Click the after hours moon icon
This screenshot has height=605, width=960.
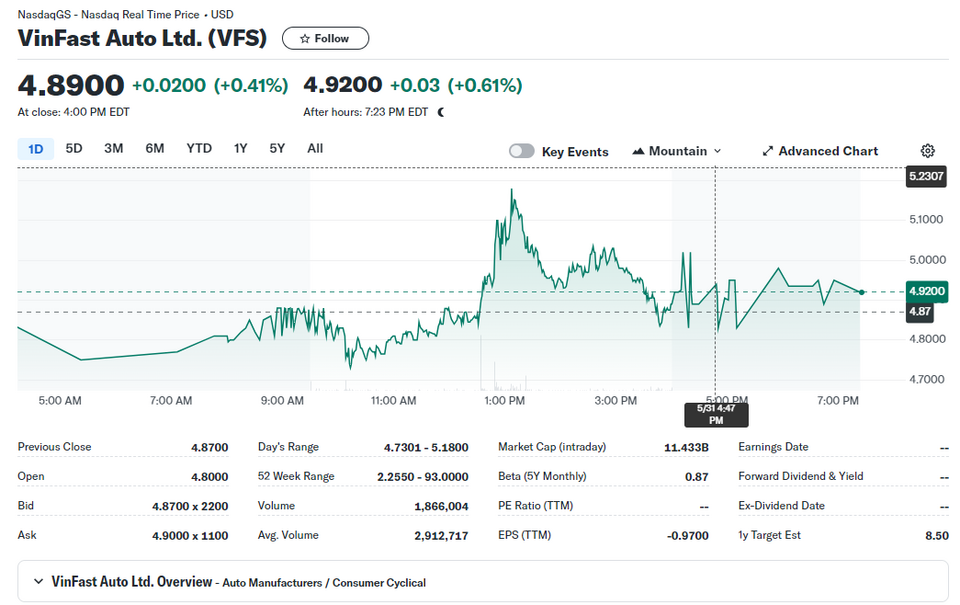coord(441,112)
